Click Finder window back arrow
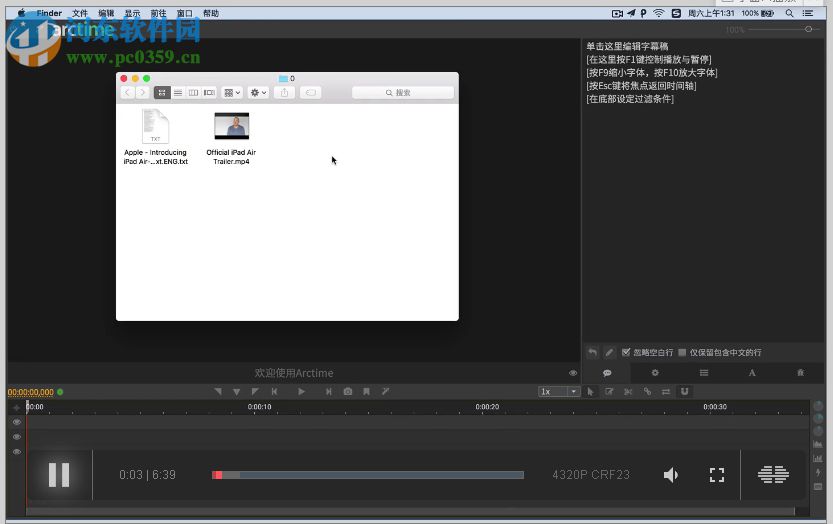833x524 pixels. [x=127, y=92]
